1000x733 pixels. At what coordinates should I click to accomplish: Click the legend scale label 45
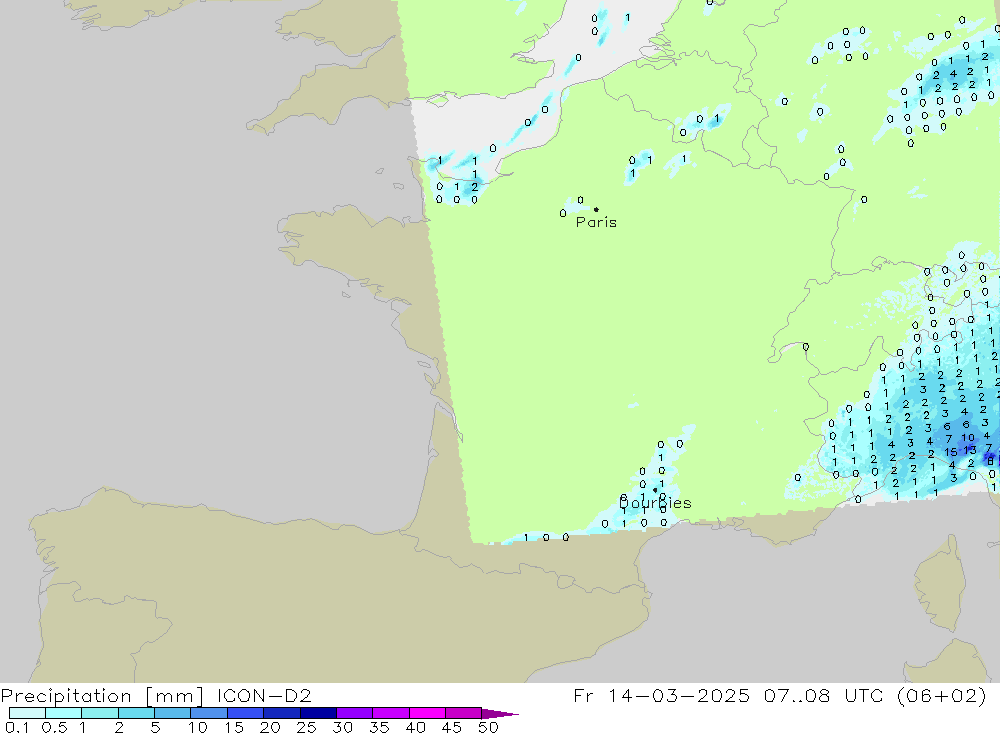(452, 727)
